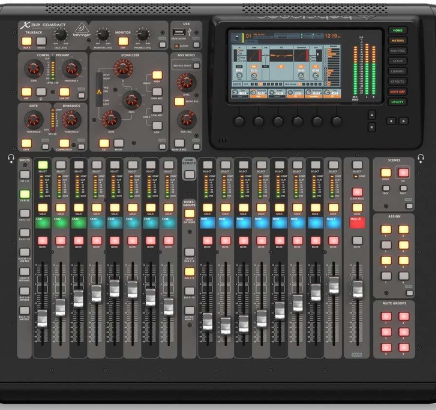Click the lit green button on left layer column
The image size is (436, 410).
(25, 194)
